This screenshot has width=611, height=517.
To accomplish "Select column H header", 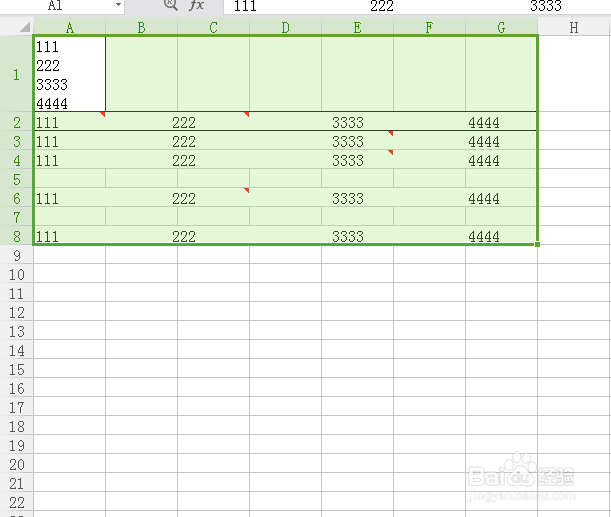I will (574, 27).
